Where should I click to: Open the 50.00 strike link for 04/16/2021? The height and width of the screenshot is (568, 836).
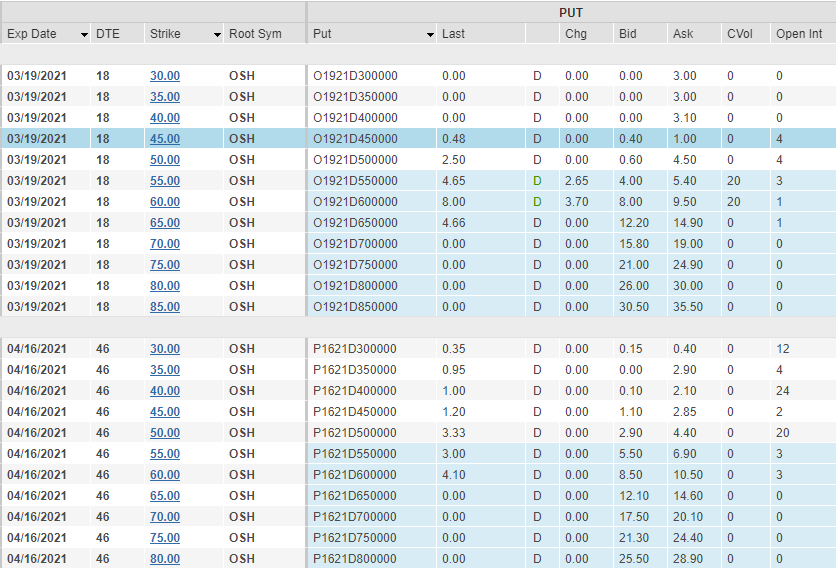tap(165, 433)
